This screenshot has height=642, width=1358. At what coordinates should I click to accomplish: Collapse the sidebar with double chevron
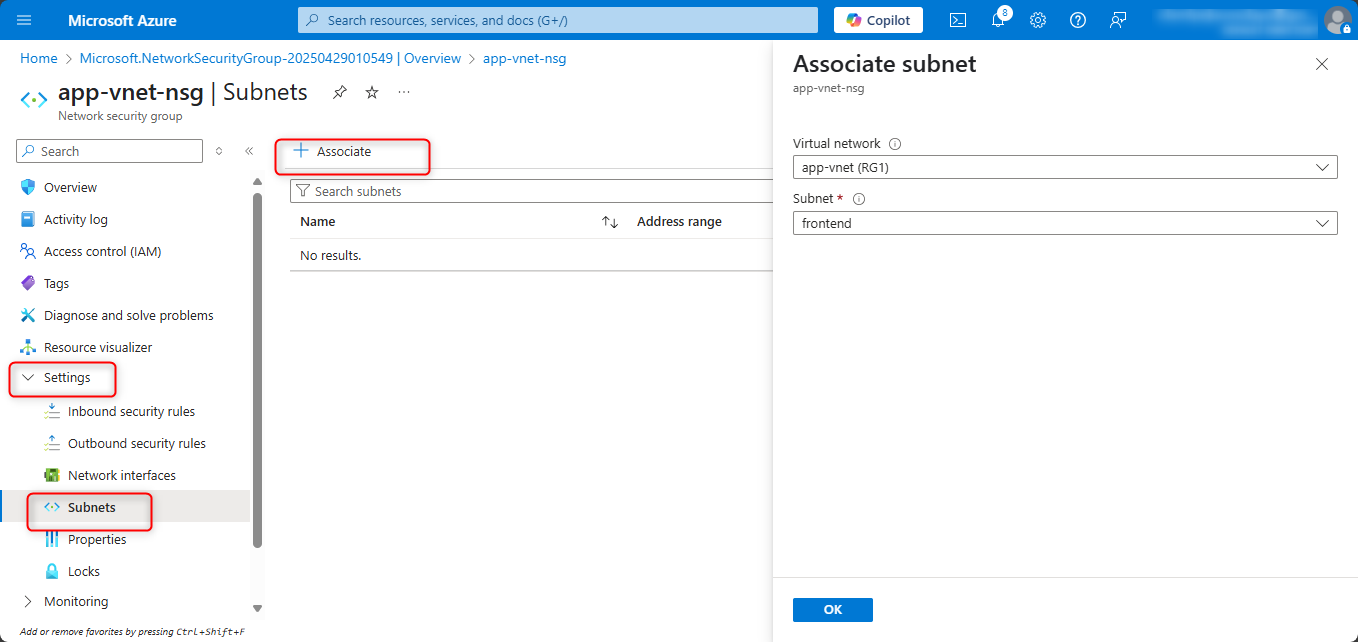pyautogui.click(x=249, y=151)
